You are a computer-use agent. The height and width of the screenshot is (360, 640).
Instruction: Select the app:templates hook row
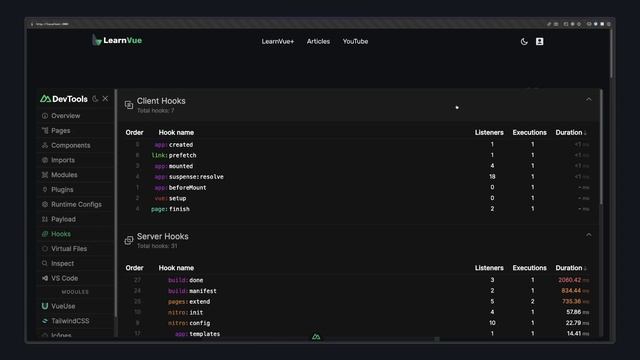[x=358, y=333]
